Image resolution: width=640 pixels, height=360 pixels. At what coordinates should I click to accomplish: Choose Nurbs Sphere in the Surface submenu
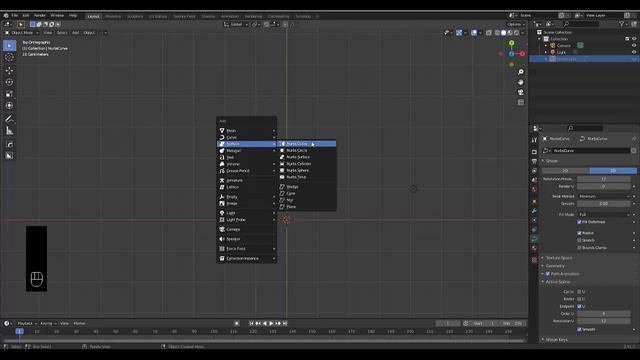tap(307, 170)
